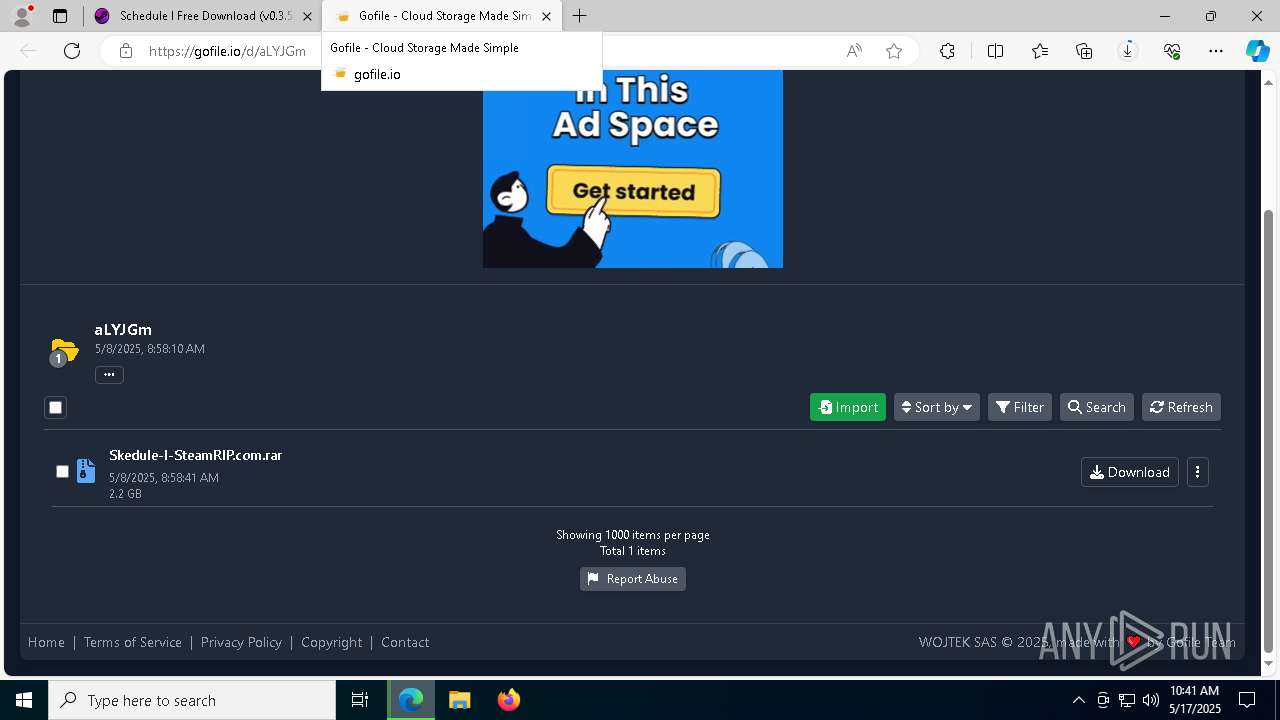Open the notifications center

(x=1247, y=700)
